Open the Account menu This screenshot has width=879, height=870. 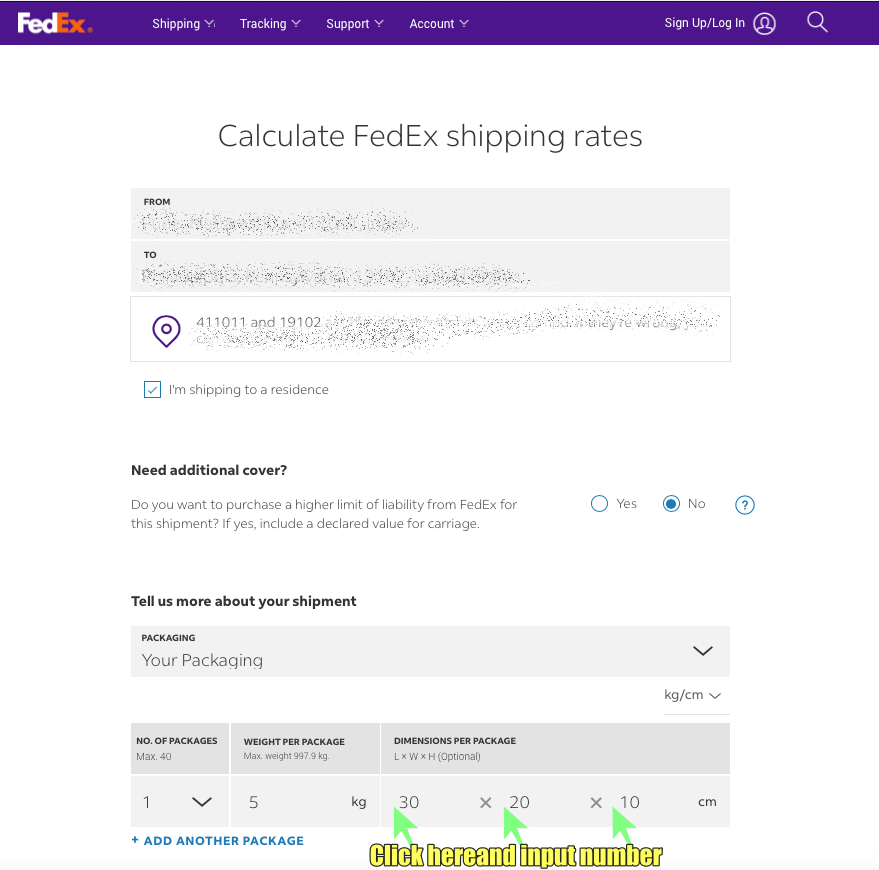[x=439, y=23]
